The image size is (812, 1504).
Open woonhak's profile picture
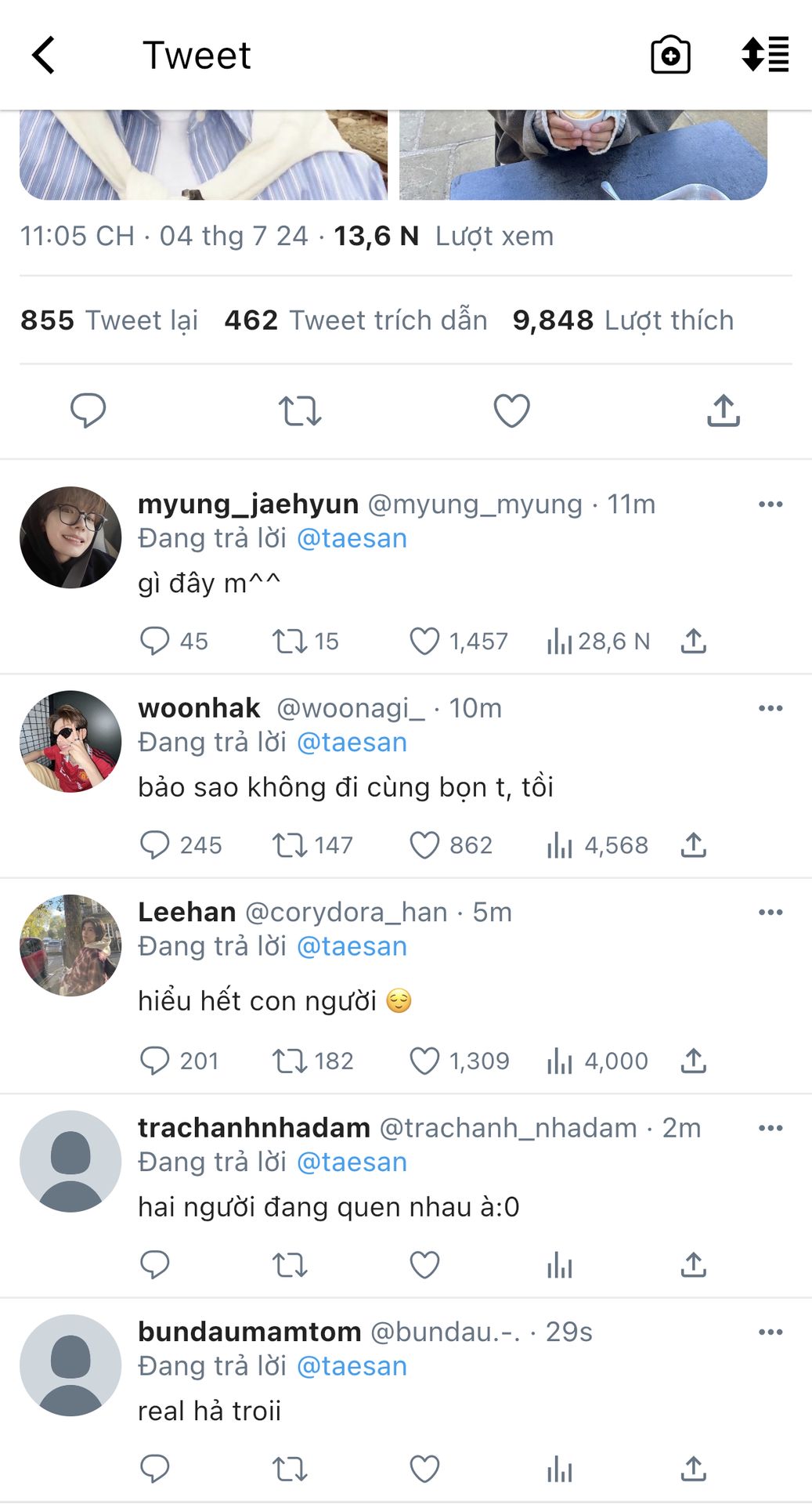point(70,741)
